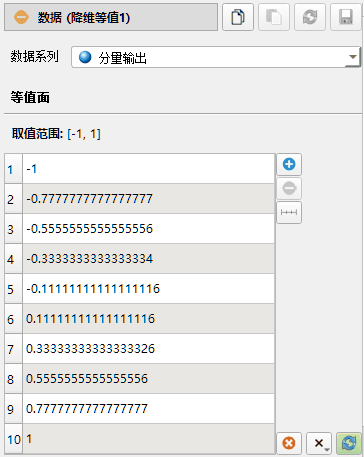Screen dimensions: 364x457
Task: Click the blue sphere icon beside 分量输出
Action: [x=85, y=57]
